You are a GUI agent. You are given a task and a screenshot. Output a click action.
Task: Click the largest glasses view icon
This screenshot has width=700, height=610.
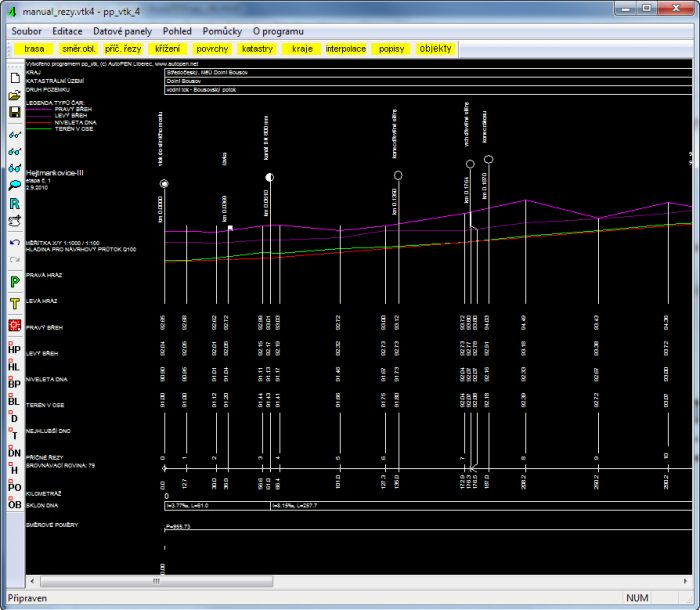point(15,168)
